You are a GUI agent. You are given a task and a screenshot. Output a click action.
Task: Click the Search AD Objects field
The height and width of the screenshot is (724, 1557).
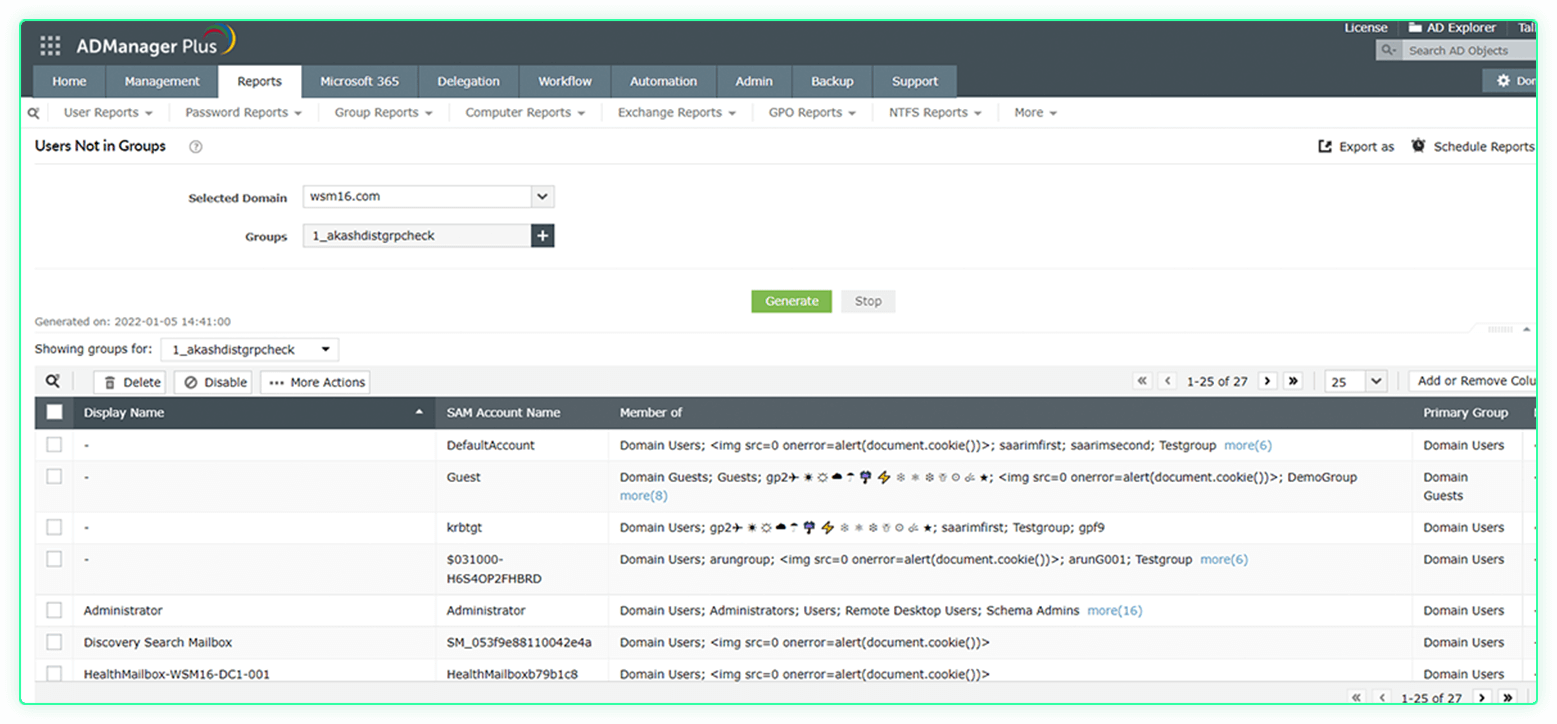click(1468, 50)
